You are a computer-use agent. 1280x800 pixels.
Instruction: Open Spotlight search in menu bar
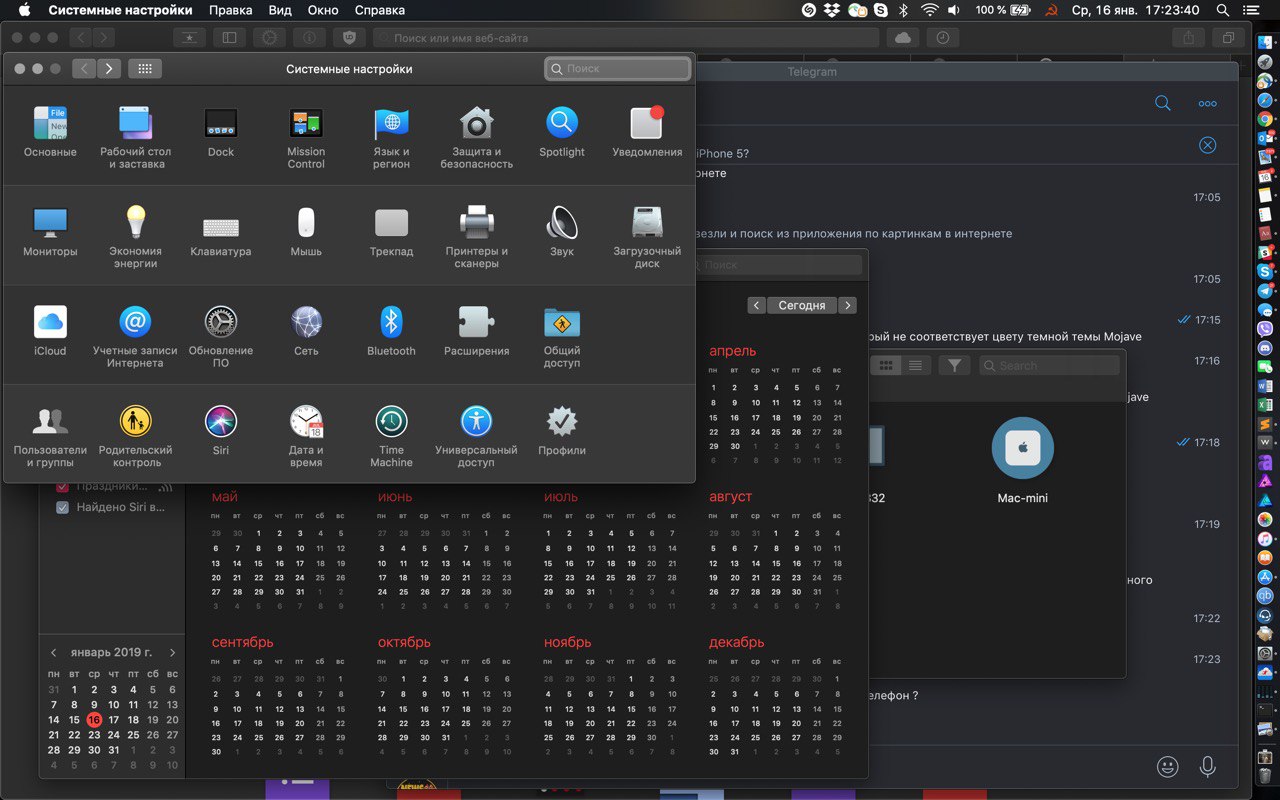point(1222,10)
